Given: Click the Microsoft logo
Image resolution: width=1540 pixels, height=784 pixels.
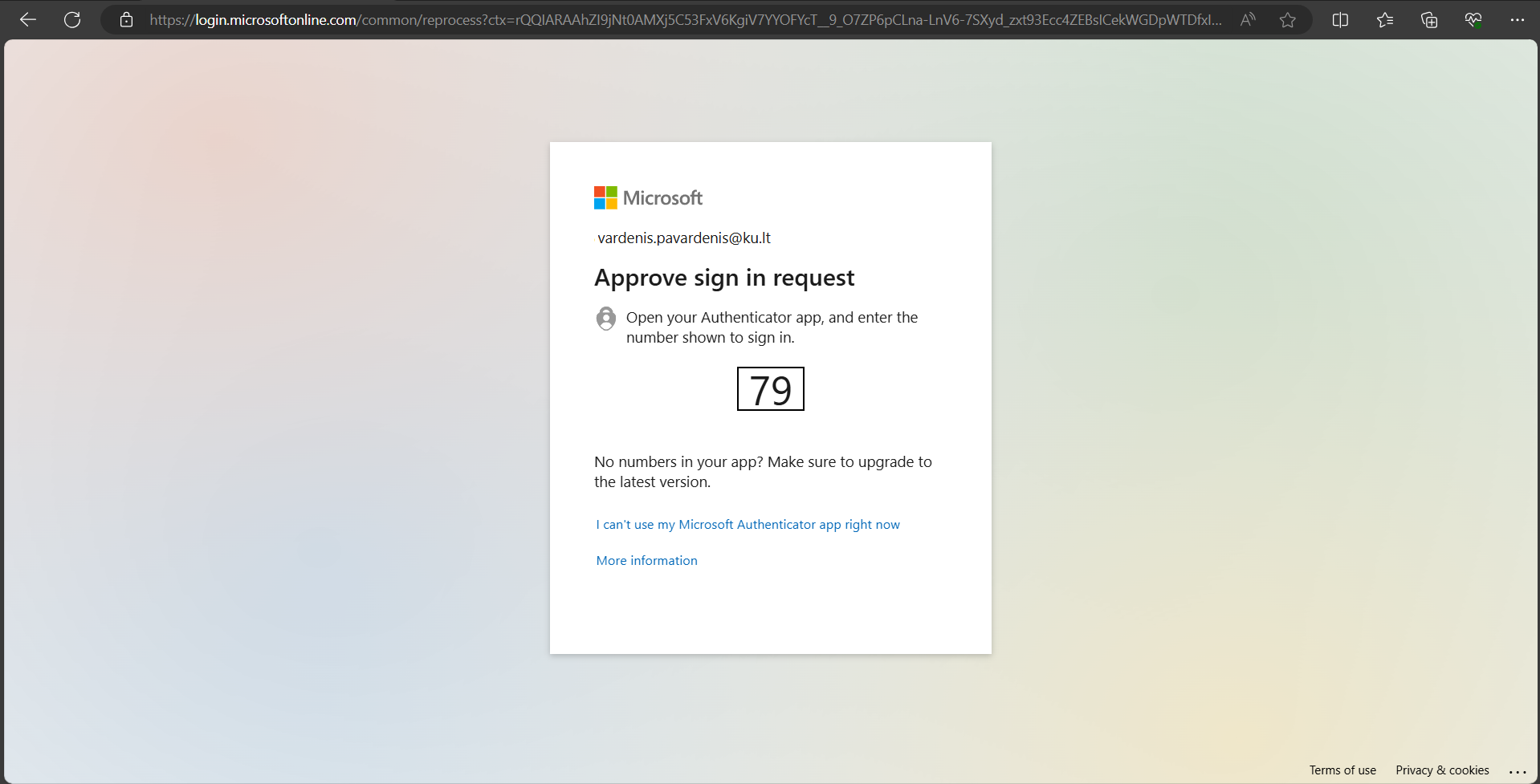Looking at the screenshot, I should tap(648, 197).
